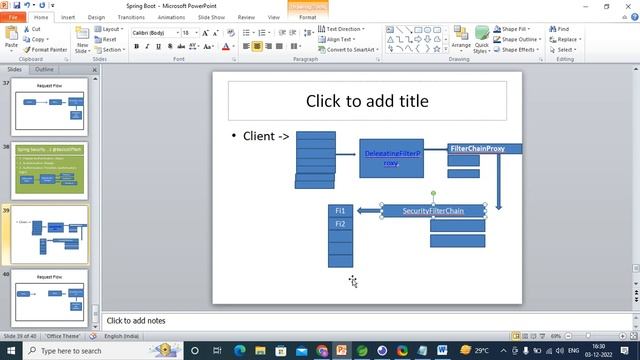Open the Select dropdown in Editing
The height and width of the screenshot is (360, 640).
click(x=563, y=49)
